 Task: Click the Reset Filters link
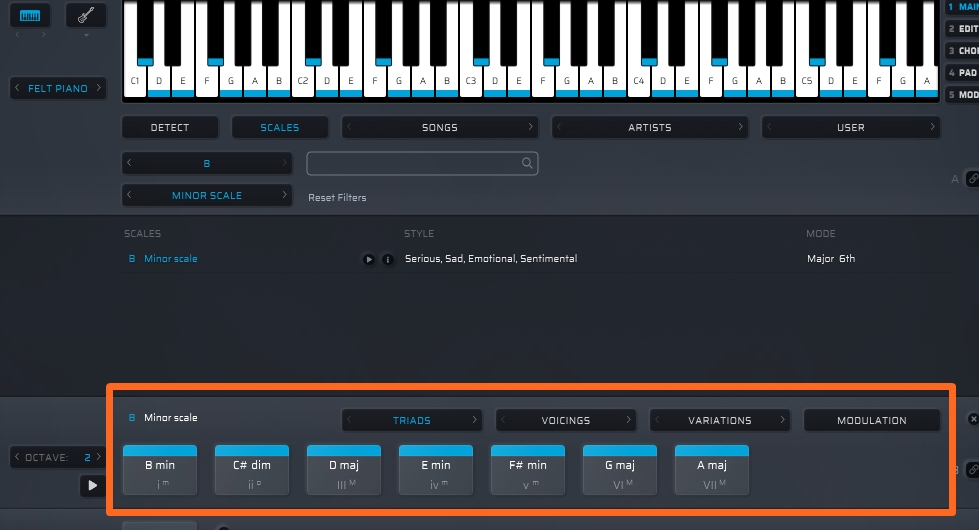pos(337,198)
